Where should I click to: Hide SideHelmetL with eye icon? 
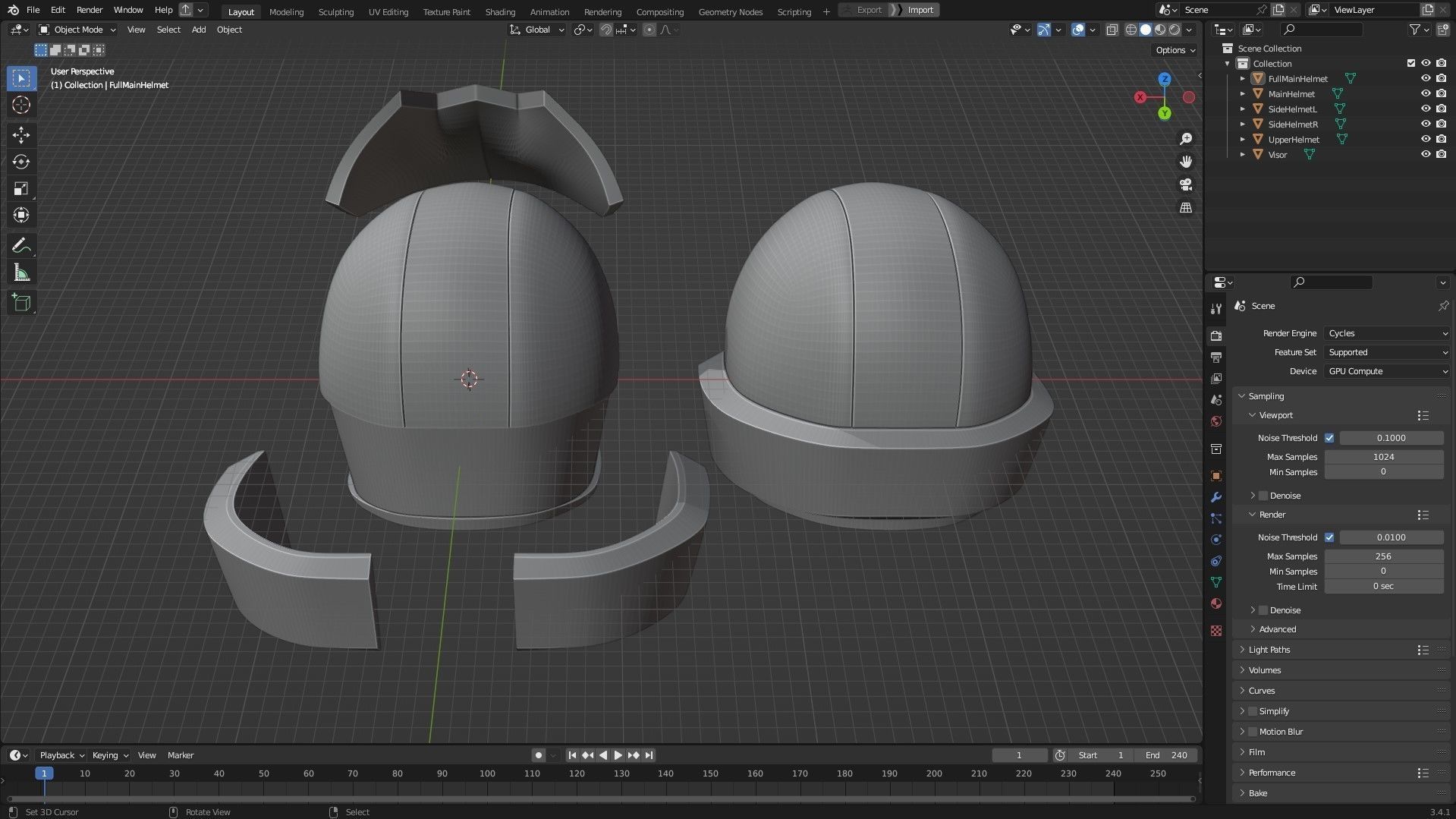point(1426,109)
